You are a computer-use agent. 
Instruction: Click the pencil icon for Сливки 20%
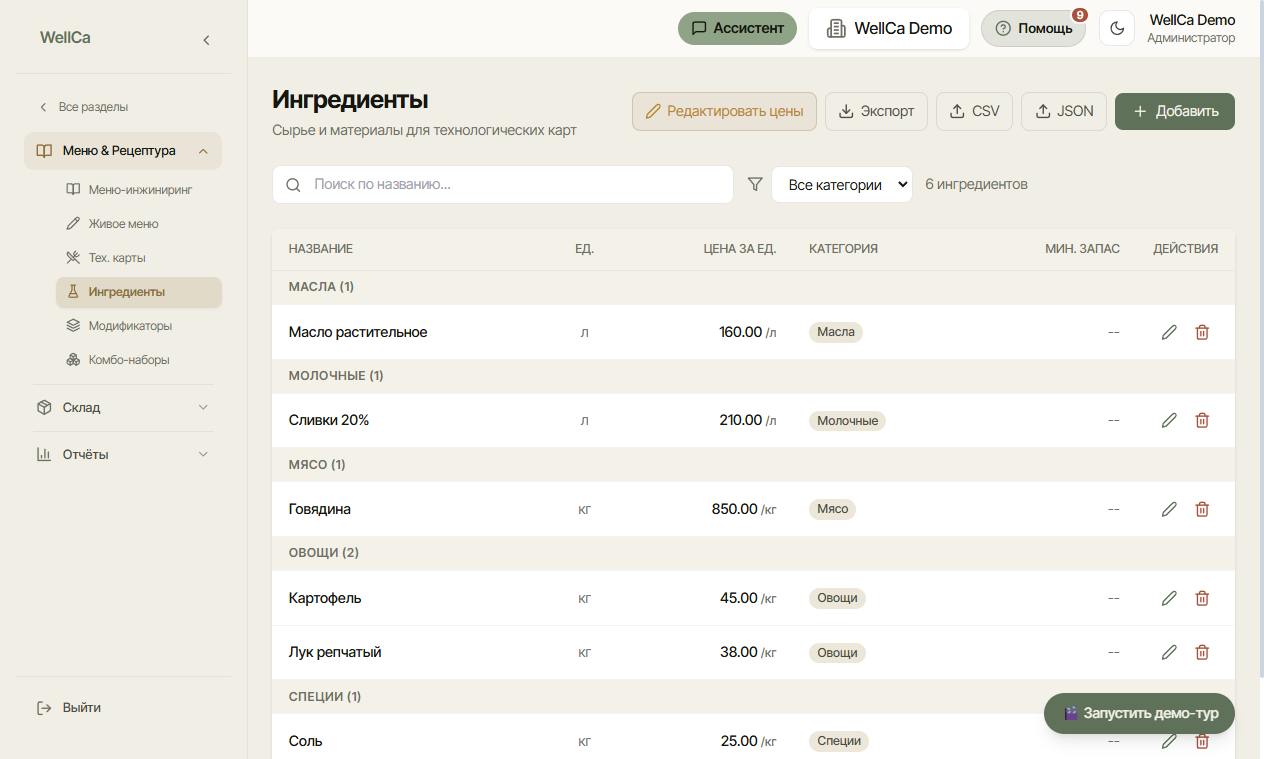[1169, 421]
